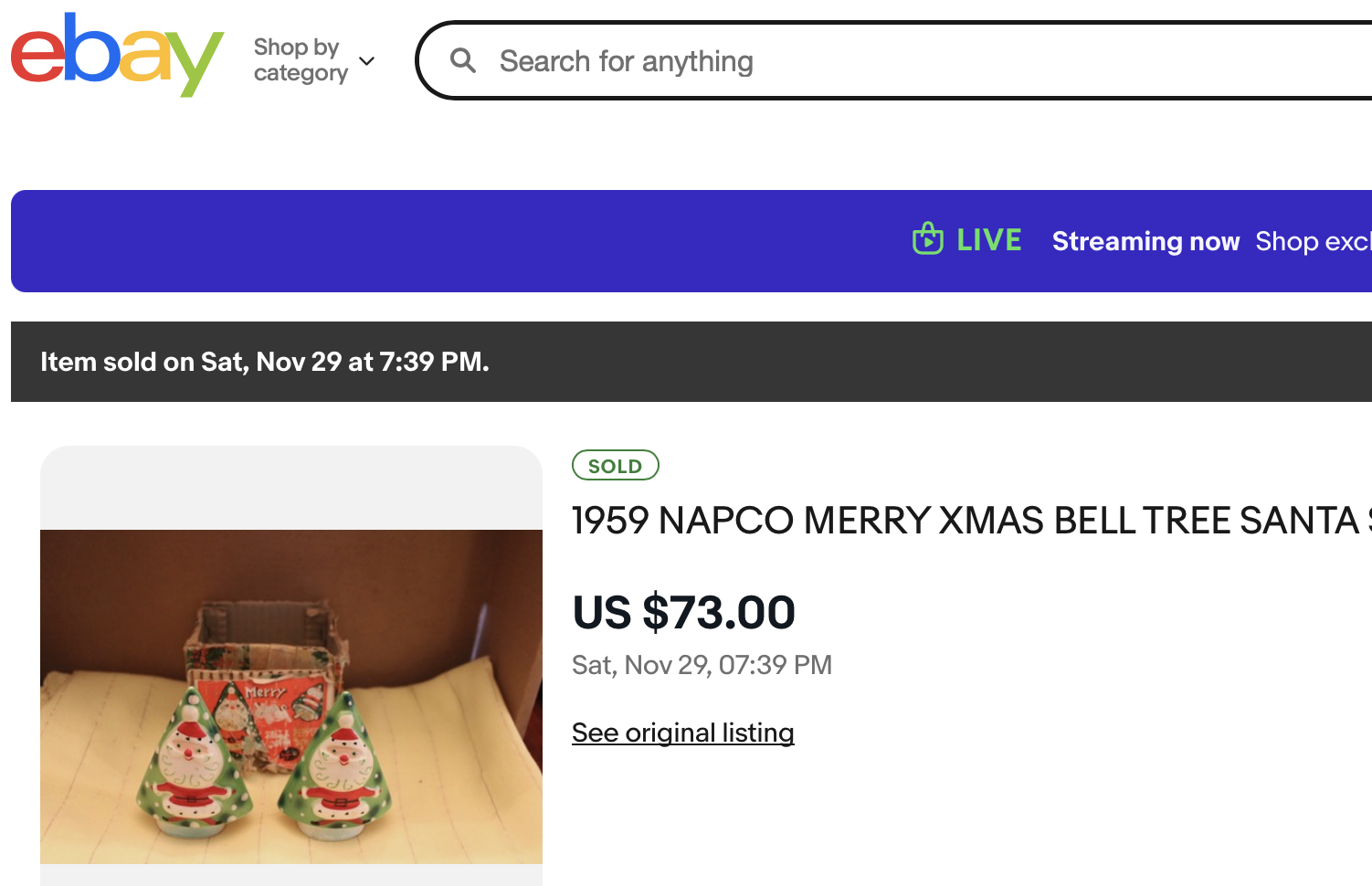The height and width of the screenshot is (886, 1372).
Task: Click the empty left area of the purple banner
Action: click(365, 241)
